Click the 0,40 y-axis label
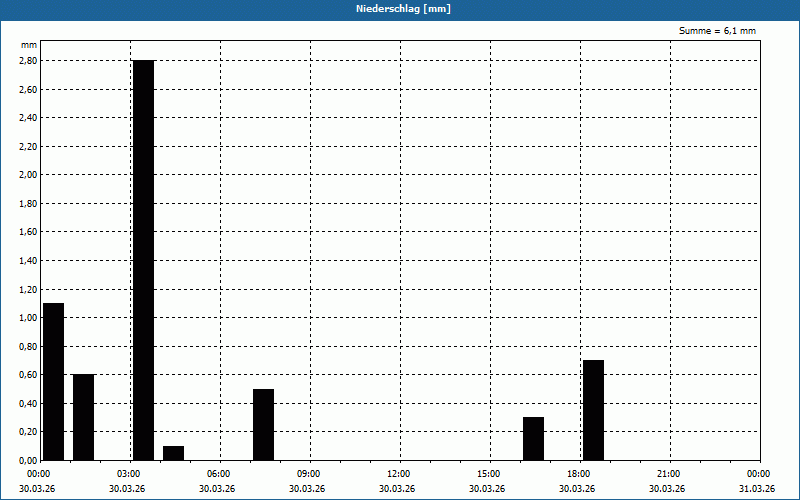Screen dimensions: 800x500 pyautogui.click(x=29, y=404)
